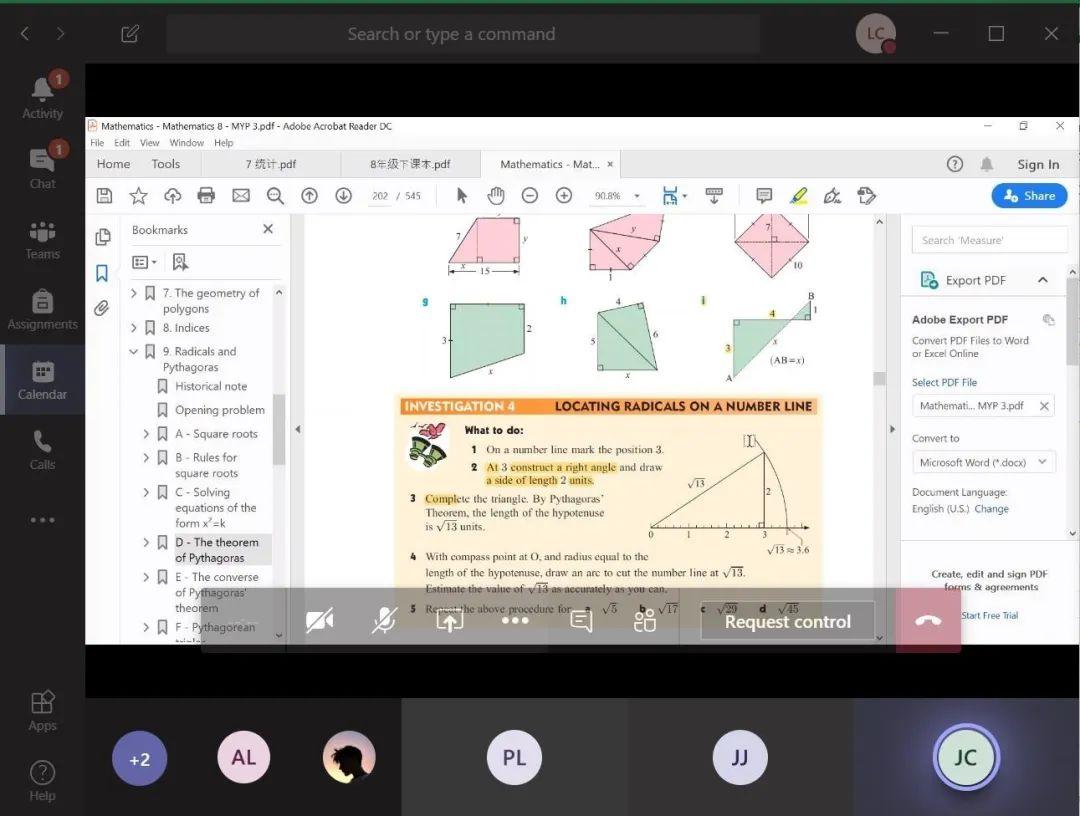
Task: Collapse the Export PDF section
Action: (1042, 280)
